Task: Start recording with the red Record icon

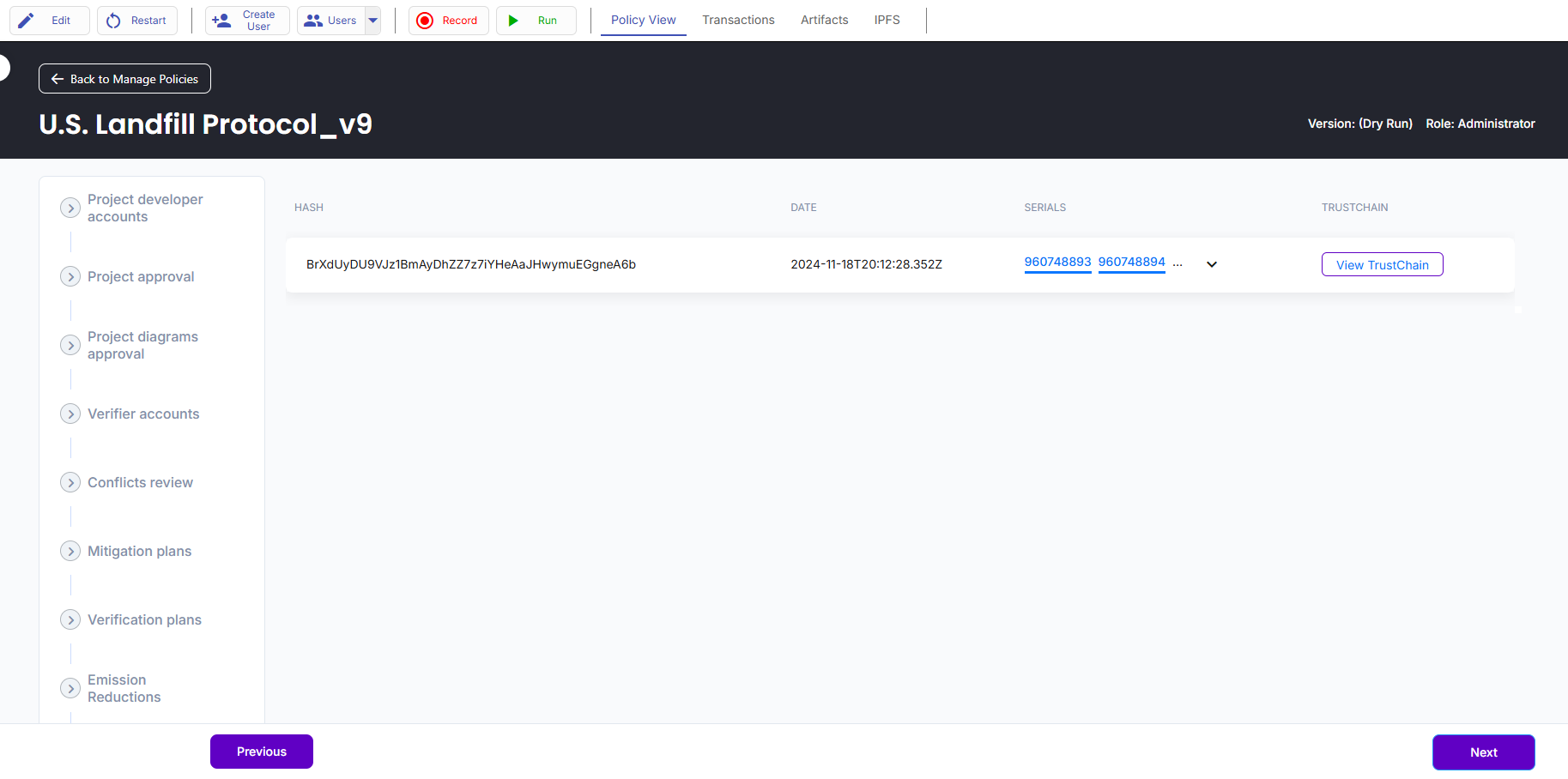Action: 425,21
